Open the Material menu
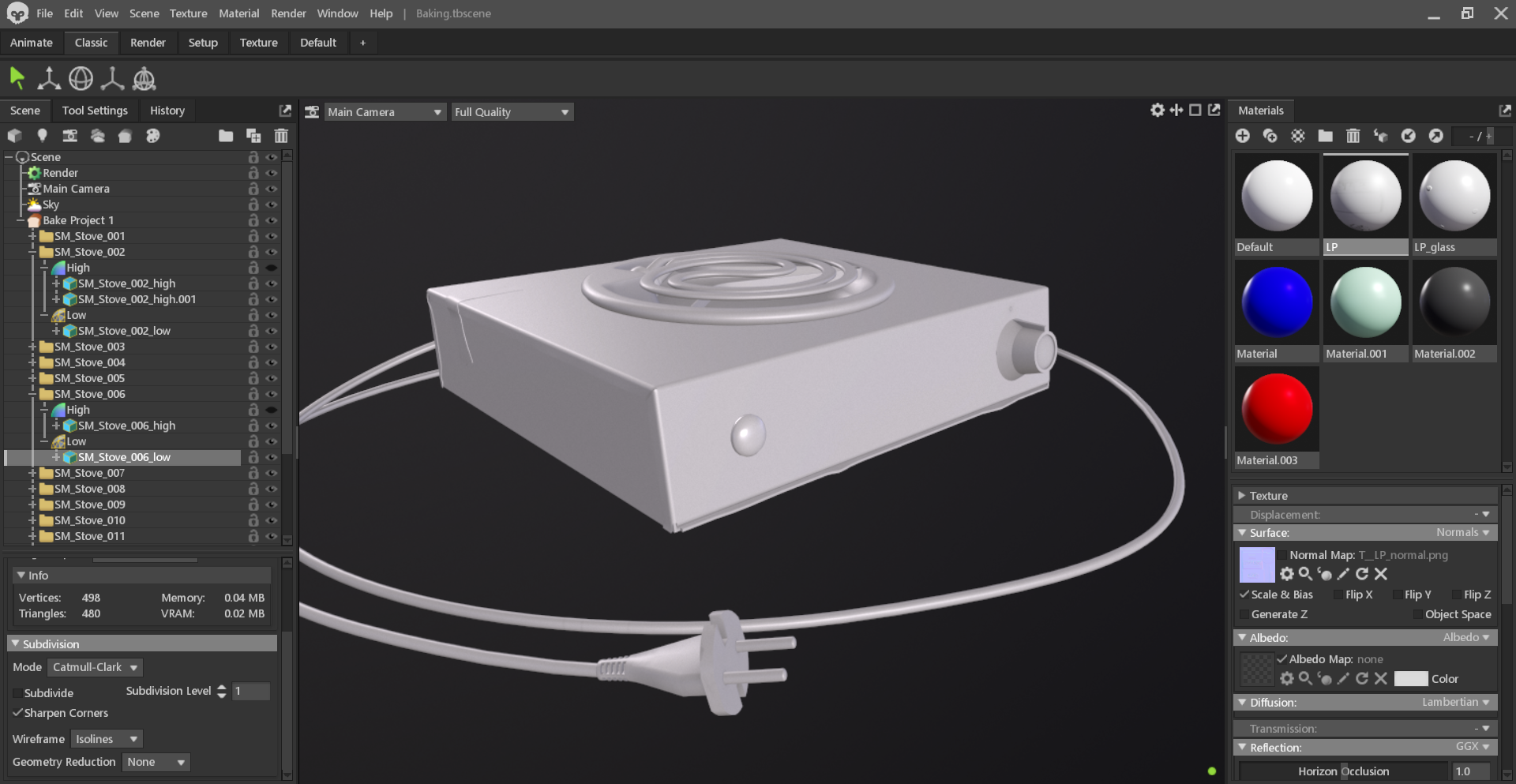The height and width of the screenshot is (784, 1516). [239, 13]
